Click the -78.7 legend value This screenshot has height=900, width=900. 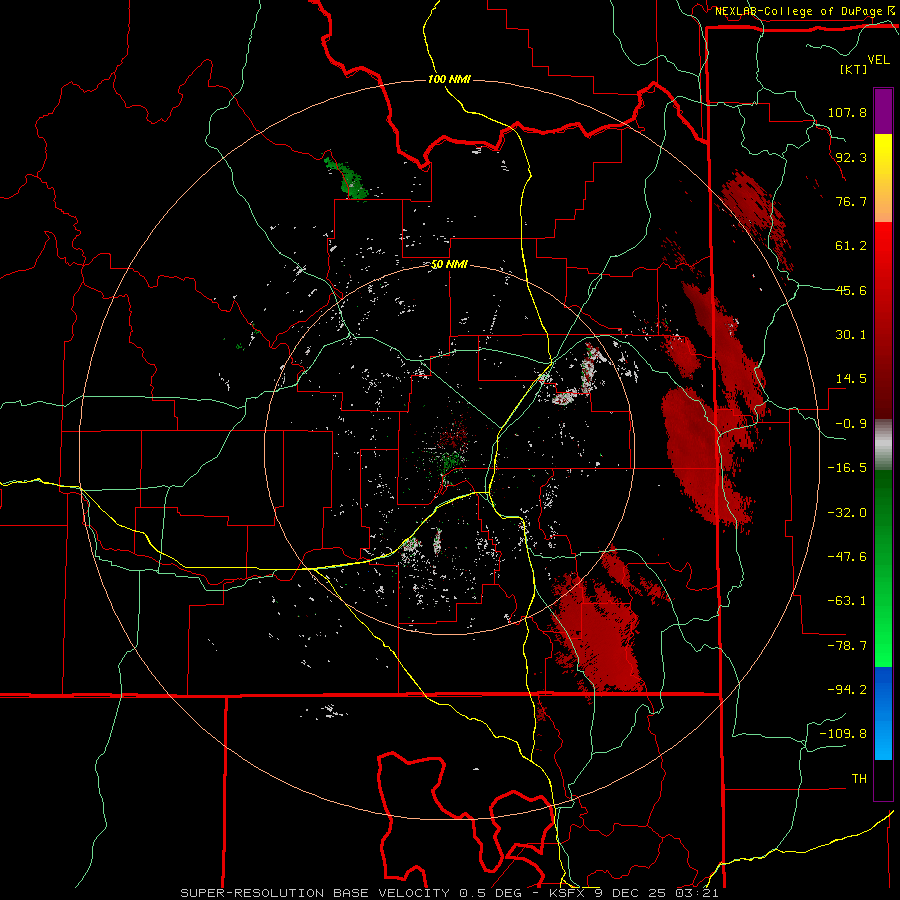pos(847,646)
